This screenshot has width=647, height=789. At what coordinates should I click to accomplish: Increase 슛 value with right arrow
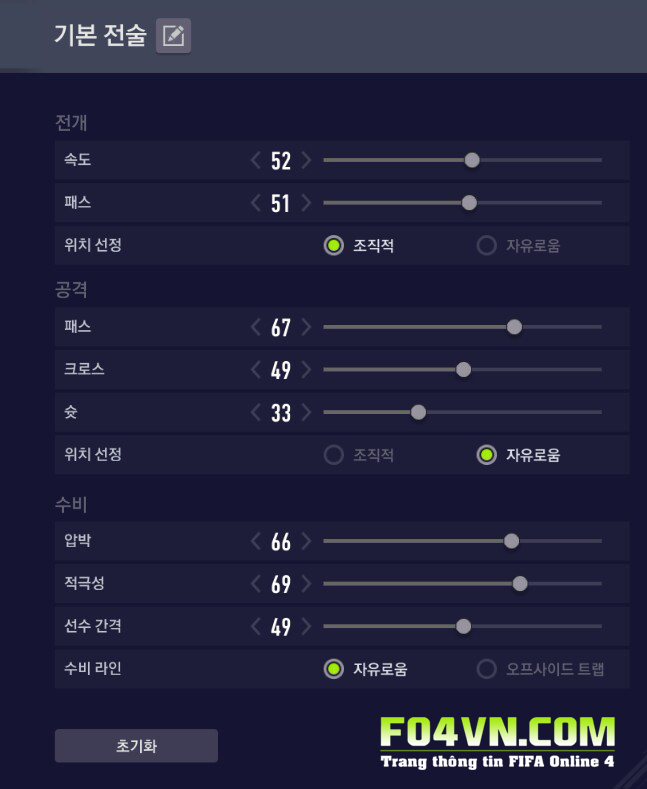(306, 412)
